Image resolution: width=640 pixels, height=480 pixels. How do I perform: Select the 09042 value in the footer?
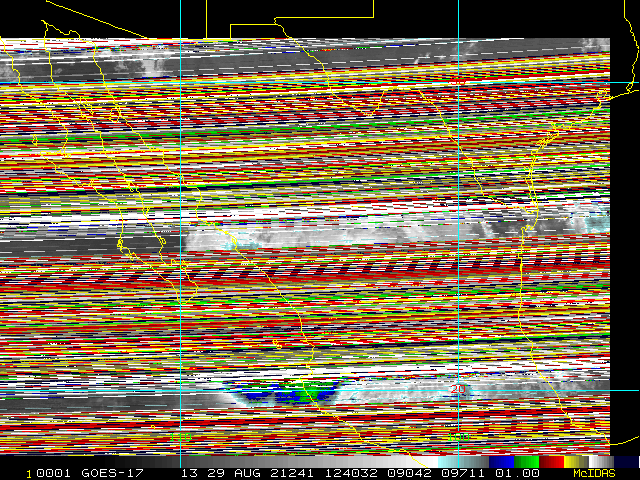click(x=409, y=473)
